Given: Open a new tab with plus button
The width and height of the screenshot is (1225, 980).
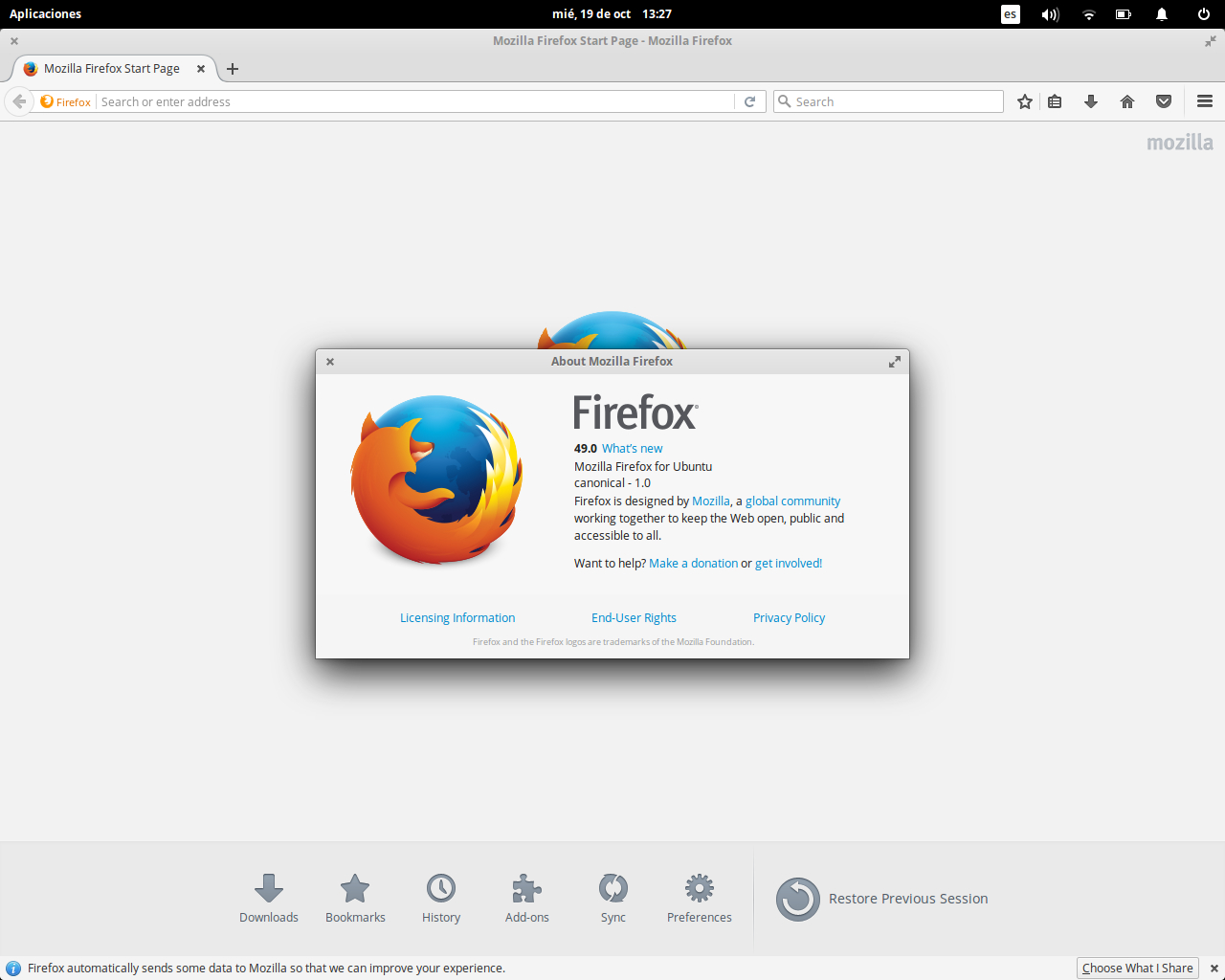Looking at the screenshot, I should point(232,69).
